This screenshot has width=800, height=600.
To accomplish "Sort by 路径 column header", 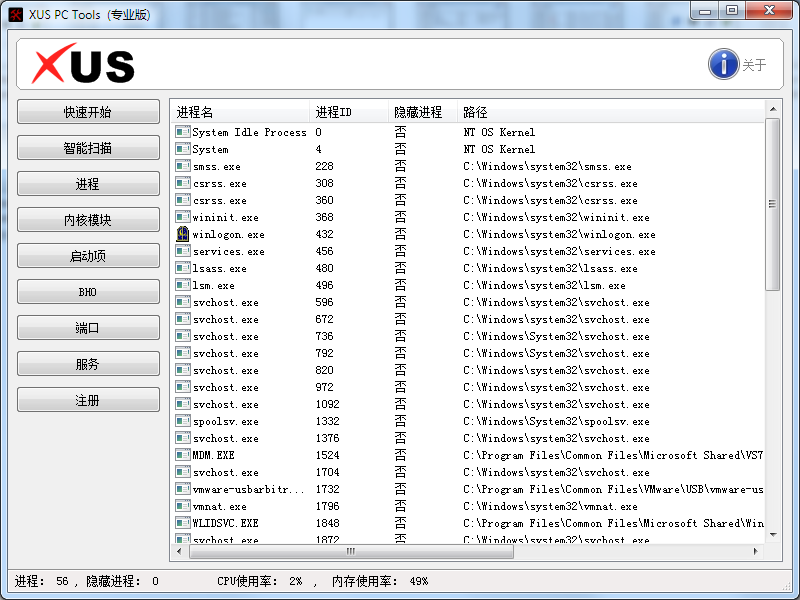I will click(611, 112).
